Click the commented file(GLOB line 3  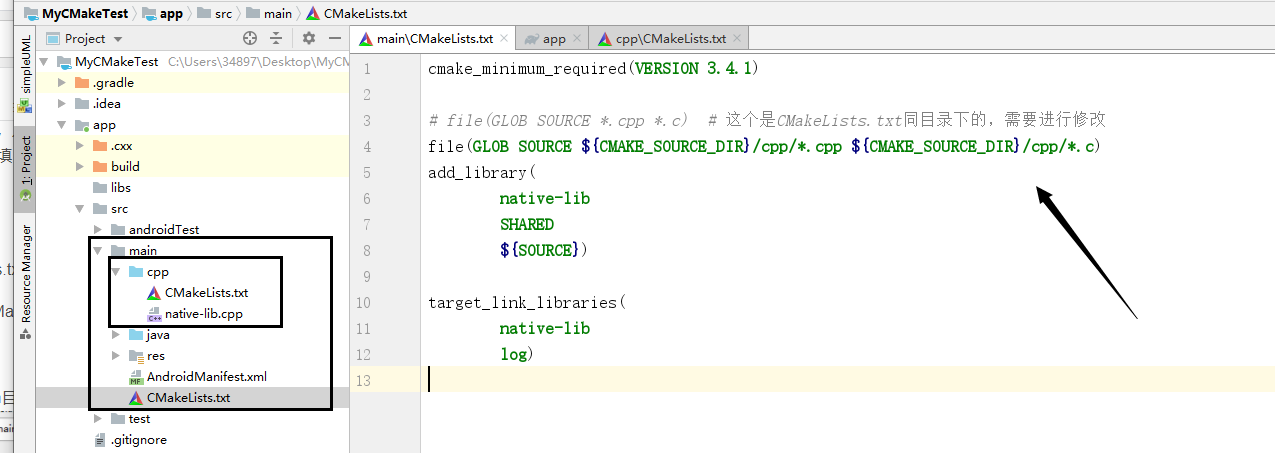tap(558, 121)
